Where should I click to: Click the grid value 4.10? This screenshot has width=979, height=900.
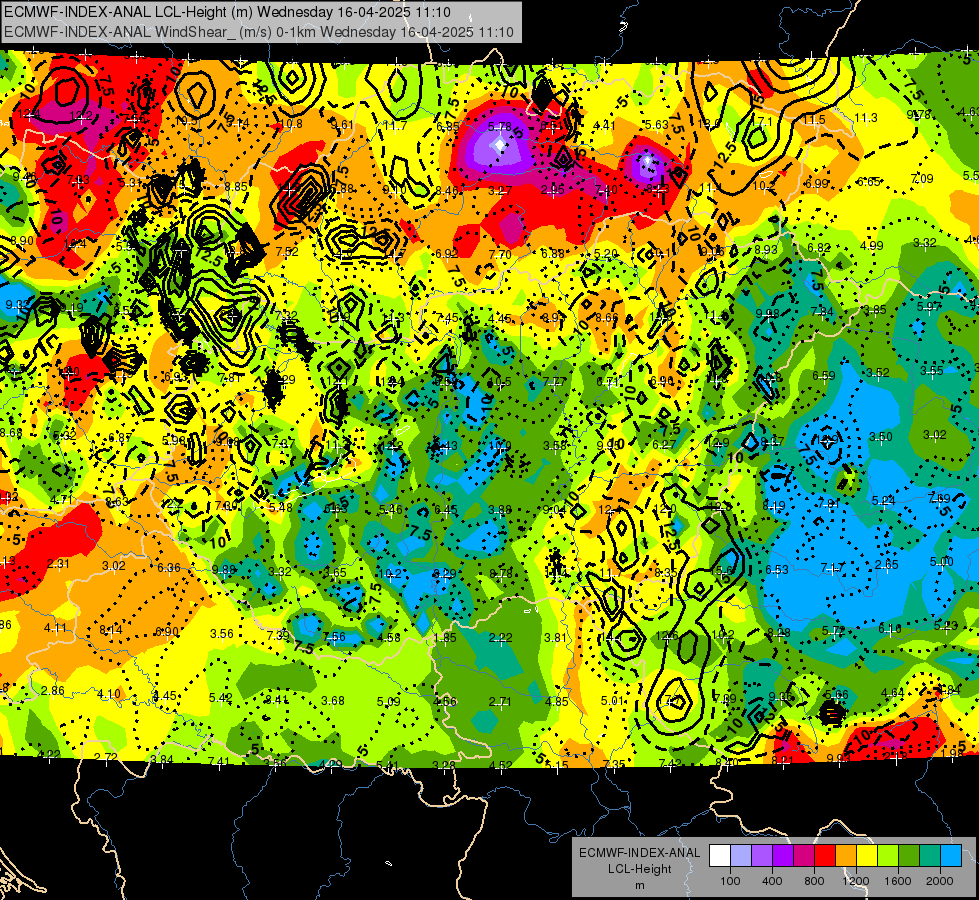click(109, 694)
